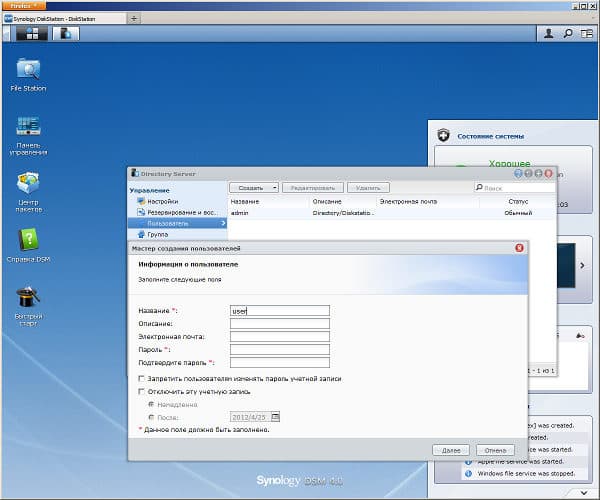Select the После radio option
This screenshot has height=500, width=600.
[x=151, y=417]
